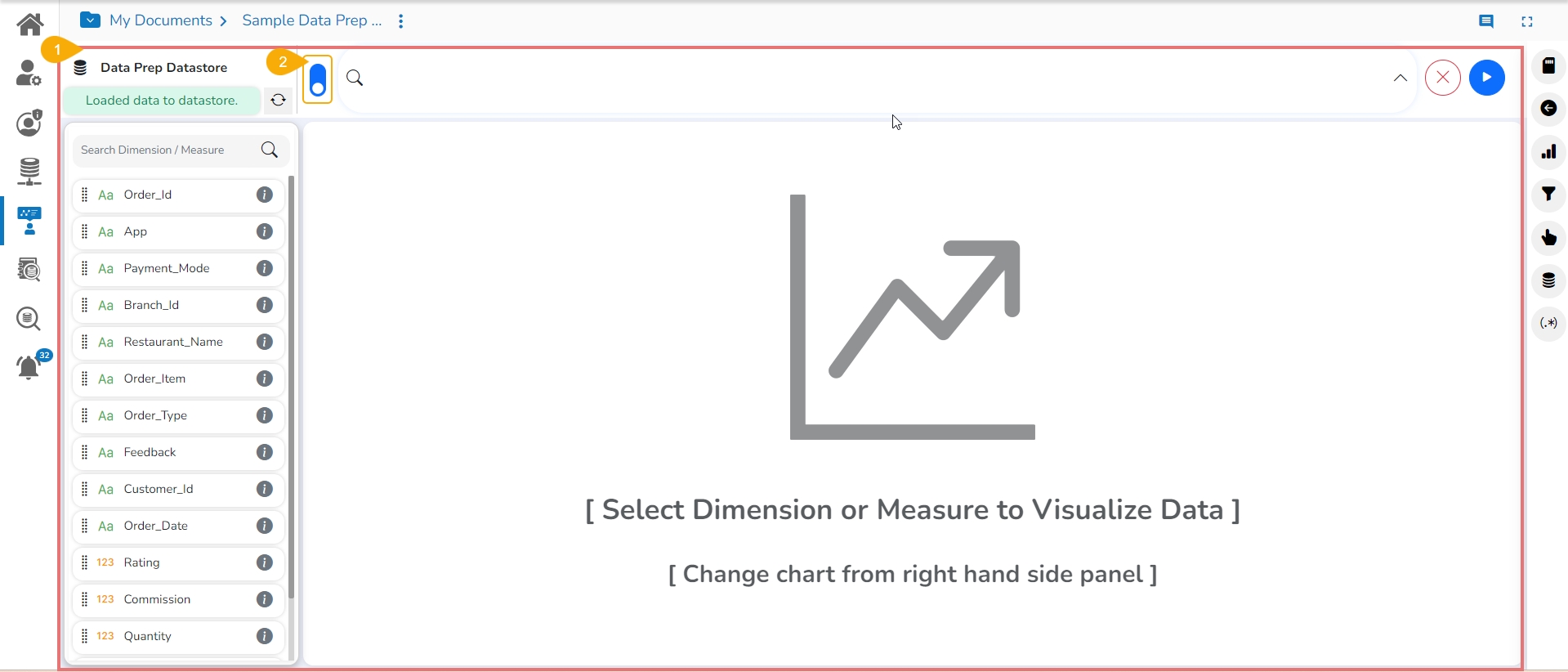Enter fullscreen using the expand icon
This screenshot has height=672, width=1568.
click(1527, 22)
